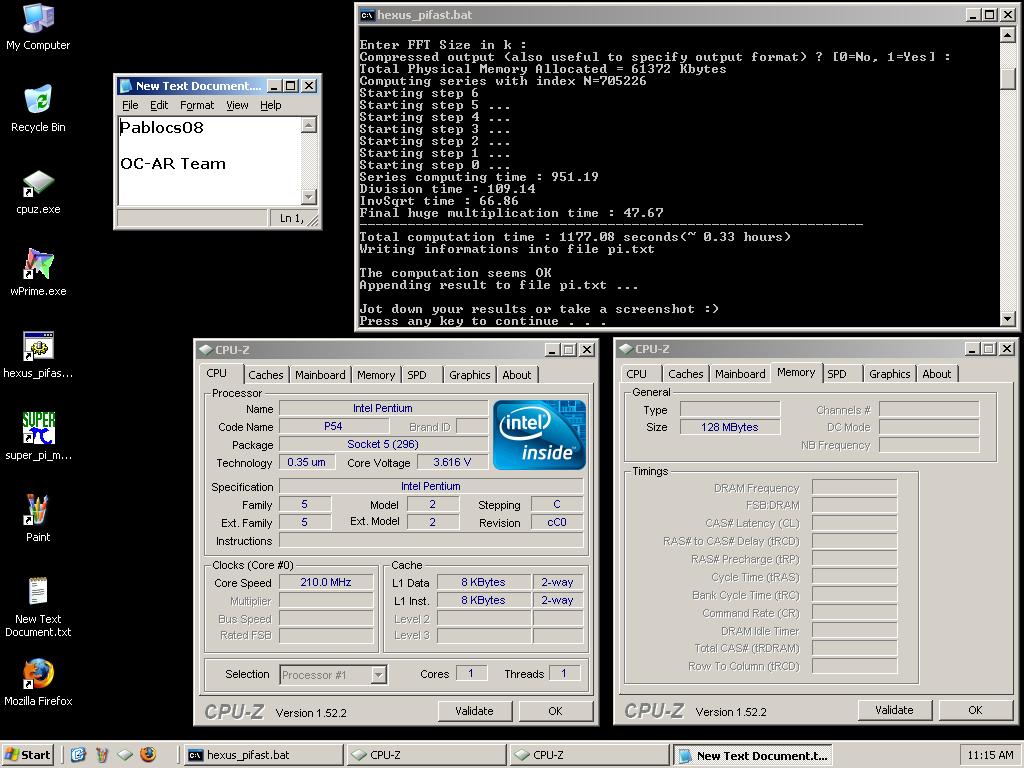Switch to SPD tab in left CPU-Z

coord(417,375)
